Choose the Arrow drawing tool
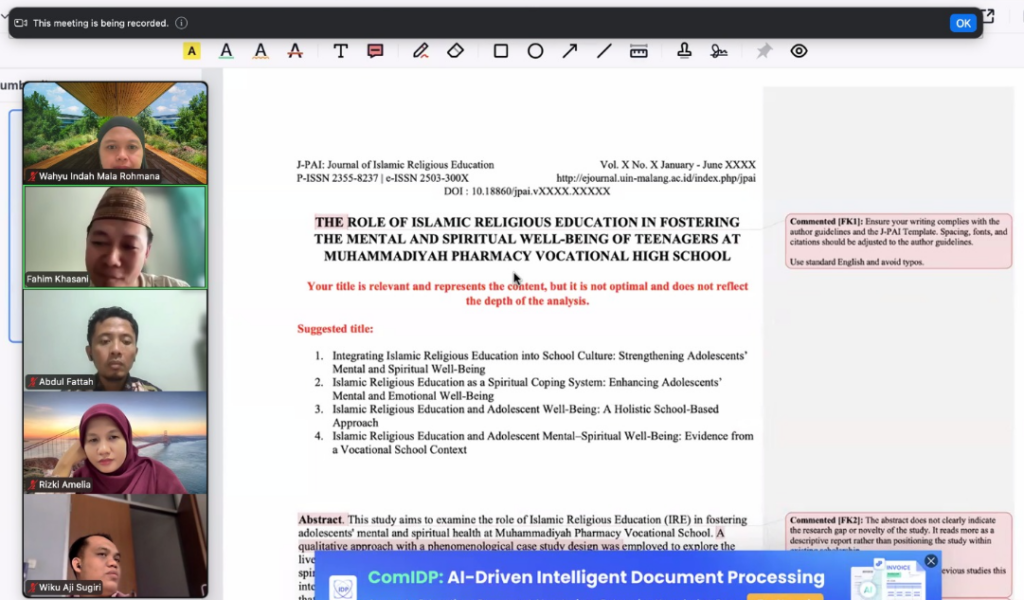Image resolution: width=1024 pixels, height=600 pixels. [569, 51]
